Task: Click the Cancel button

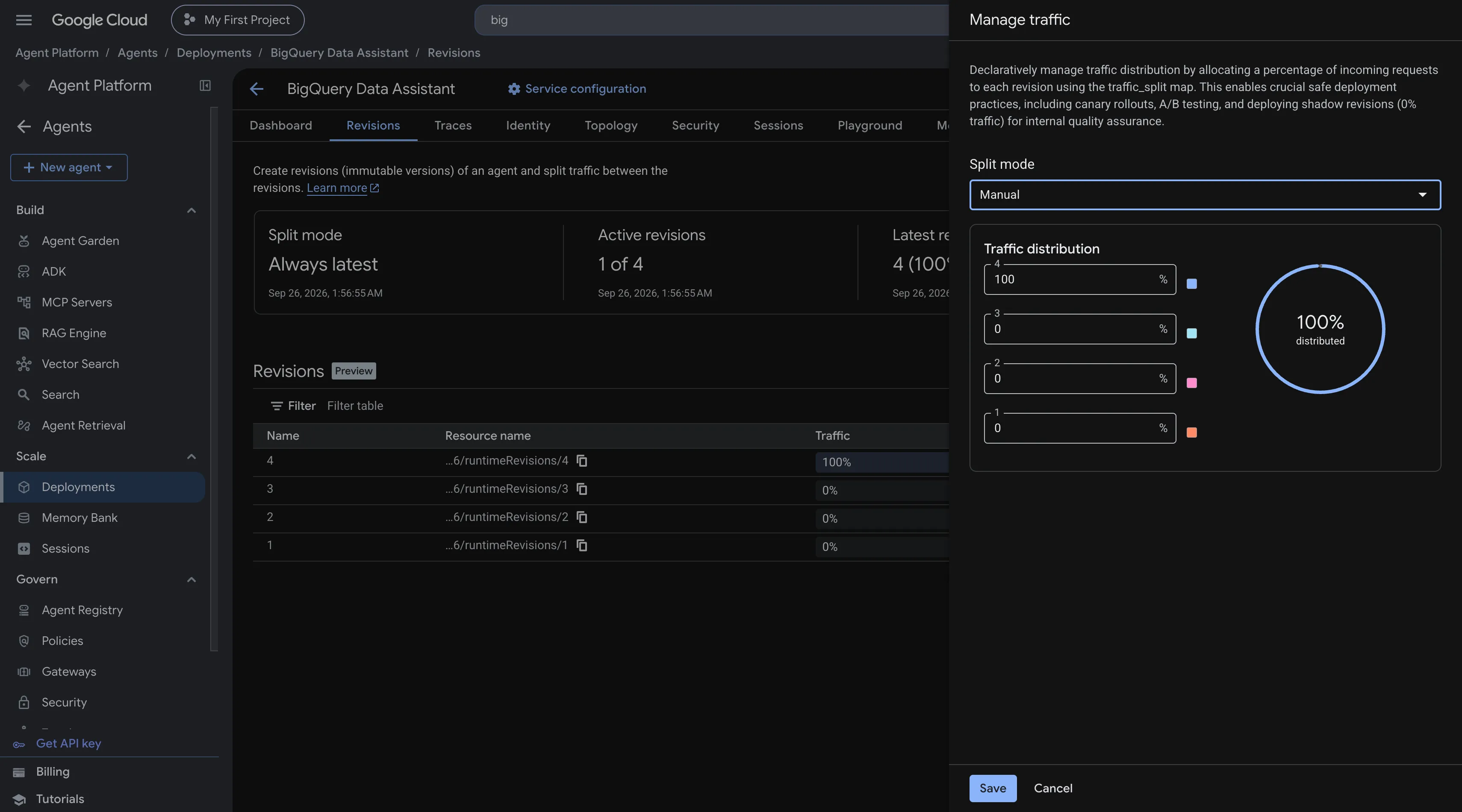Action: (1053, 788)
